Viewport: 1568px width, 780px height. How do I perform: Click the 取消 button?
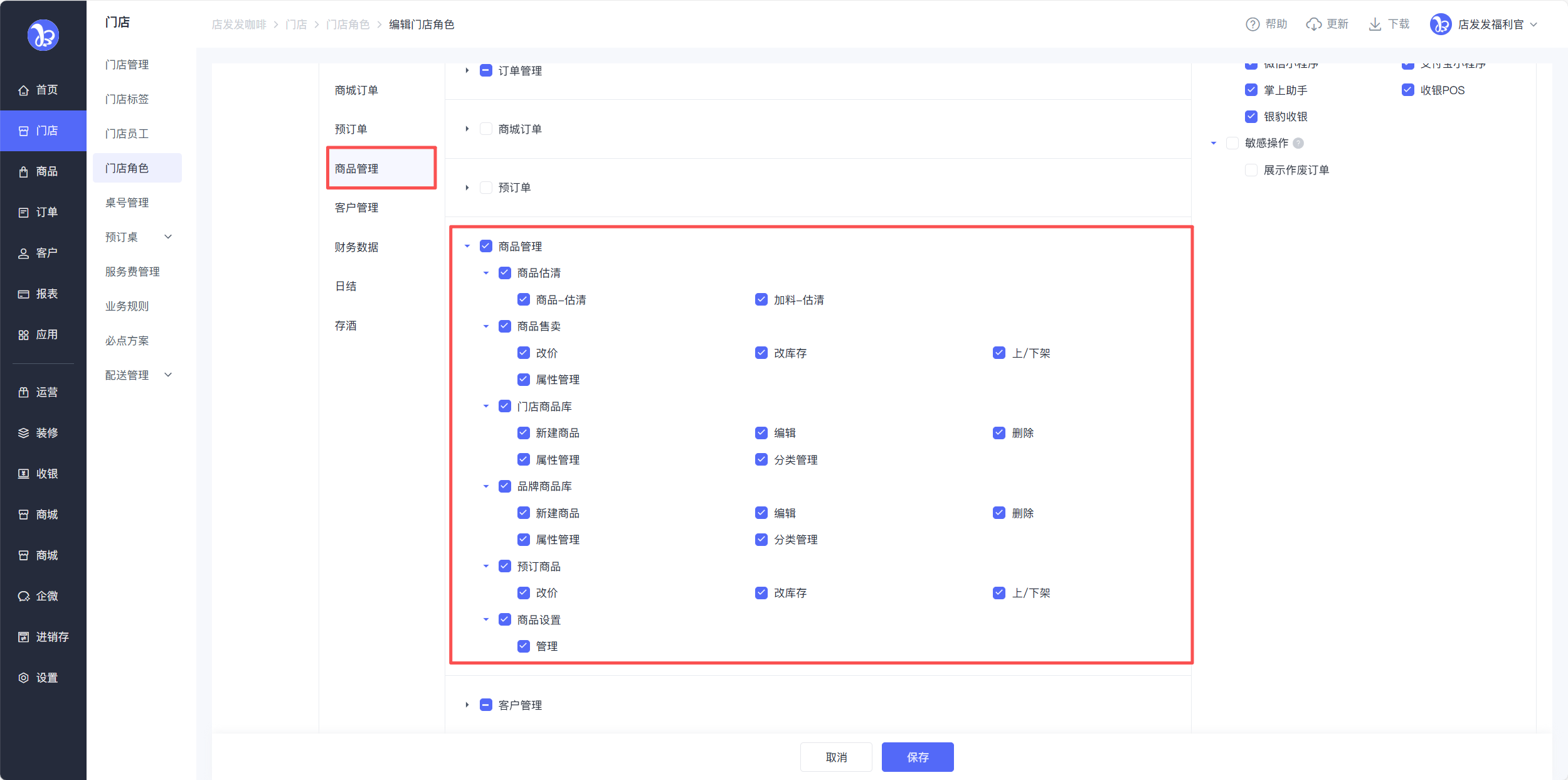835,757
